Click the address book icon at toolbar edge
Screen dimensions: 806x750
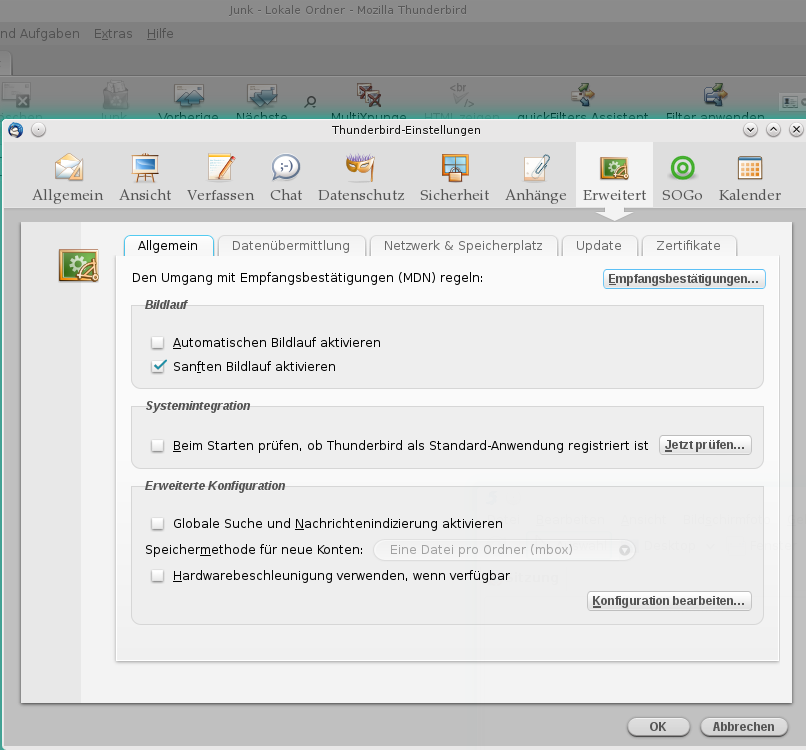[792, 102]
